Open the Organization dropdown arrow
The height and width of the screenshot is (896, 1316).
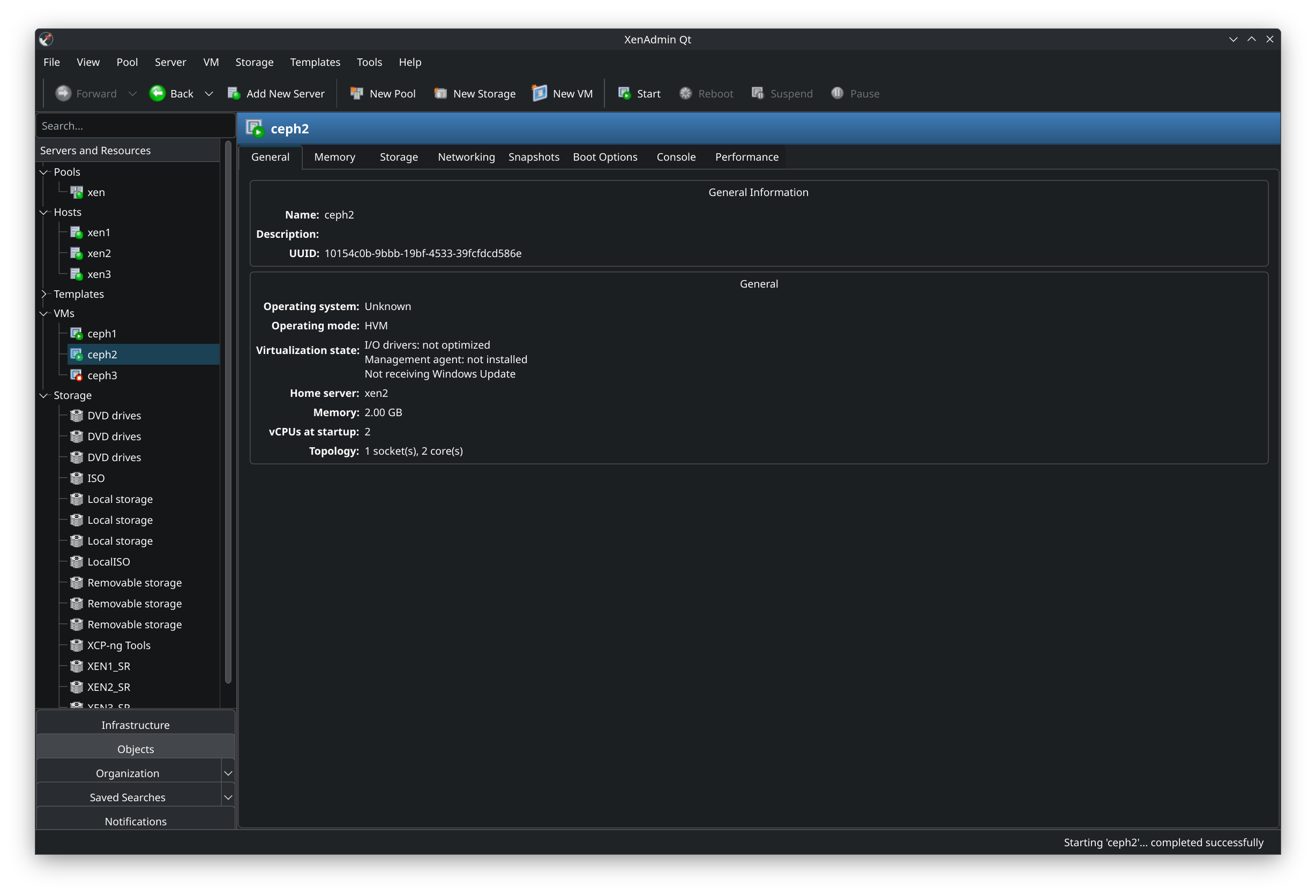coord(228,773)
